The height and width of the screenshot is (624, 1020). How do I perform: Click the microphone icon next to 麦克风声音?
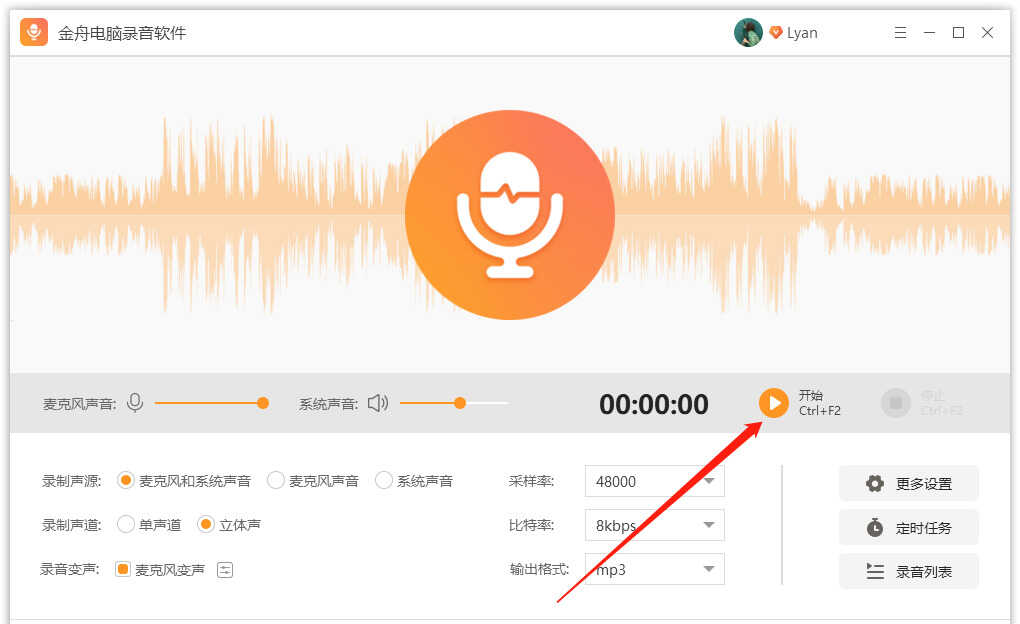(135, 403)
